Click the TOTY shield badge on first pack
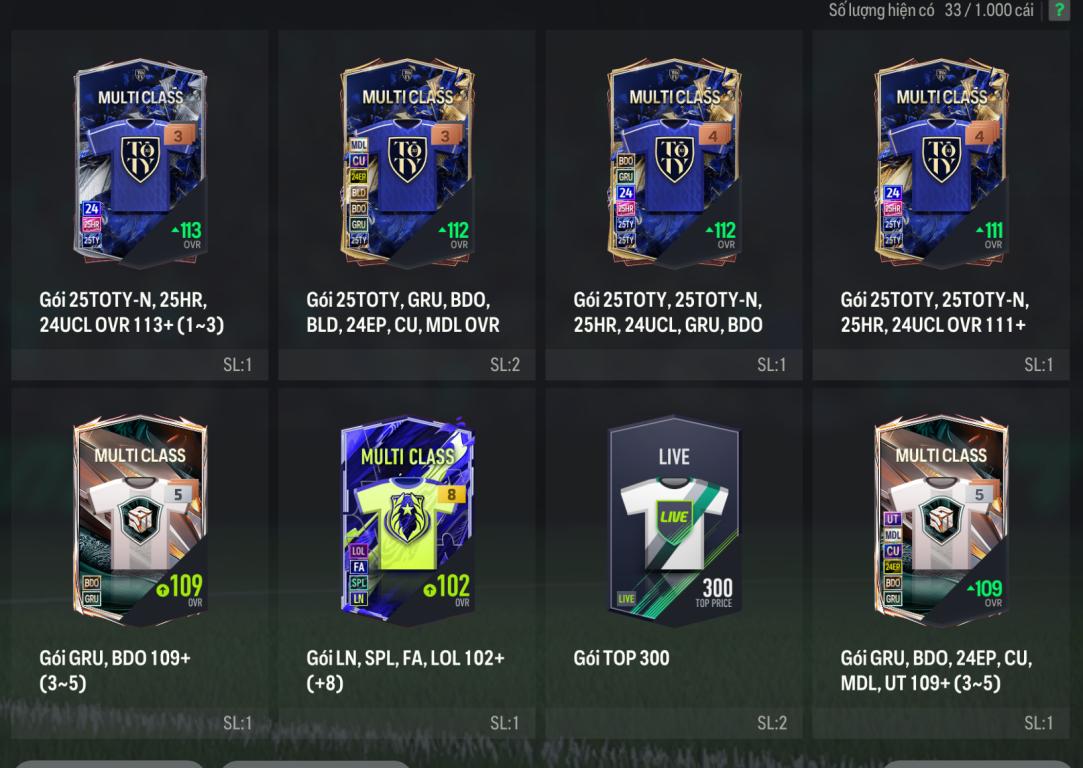This screenshot has height=768, width=1083. (x=141, y=159)
